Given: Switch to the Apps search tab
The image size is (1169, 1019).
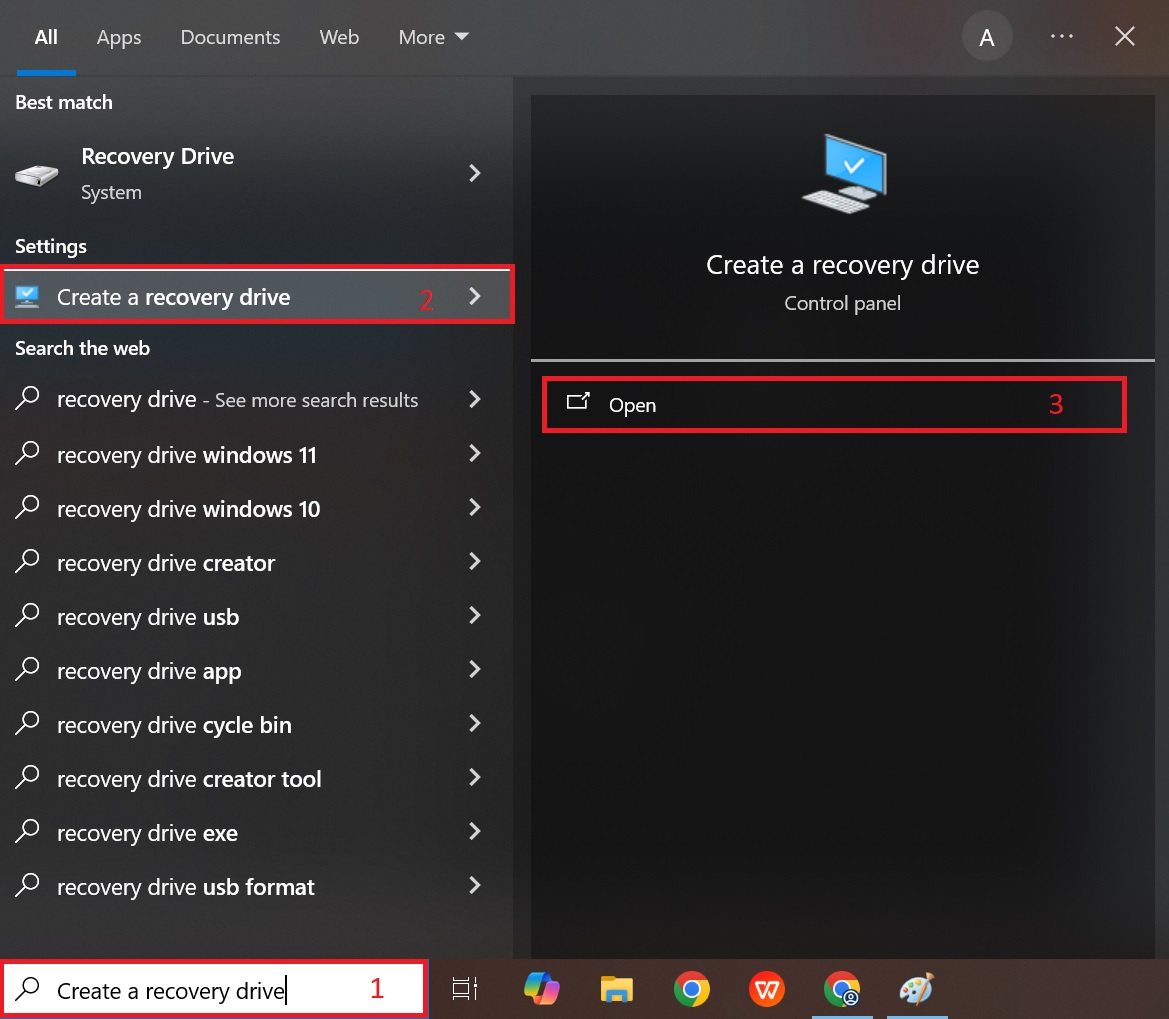Looking at the screenshot, I should click(118, 37).
